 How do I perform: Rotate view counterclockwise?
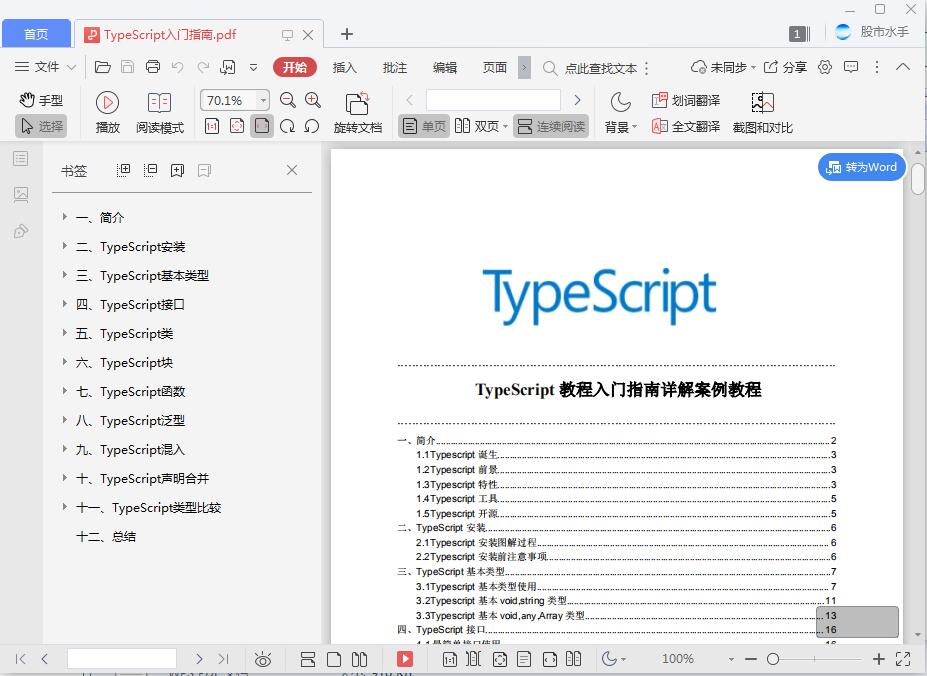[312, 126]
